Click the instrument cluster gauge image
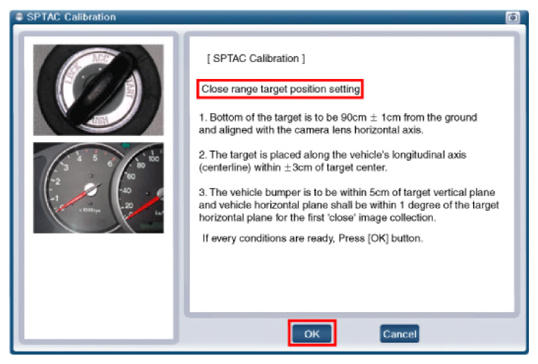538x364 pixels. click(x=98, y=188)
